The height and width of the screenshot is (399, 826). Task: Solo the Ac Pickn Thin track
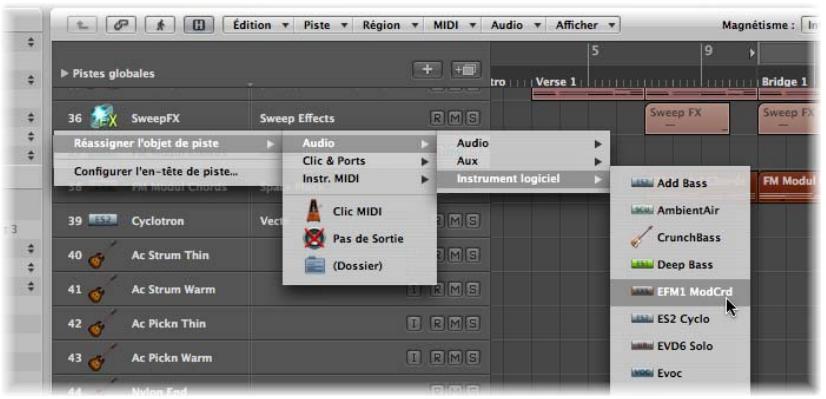(472, 323)
